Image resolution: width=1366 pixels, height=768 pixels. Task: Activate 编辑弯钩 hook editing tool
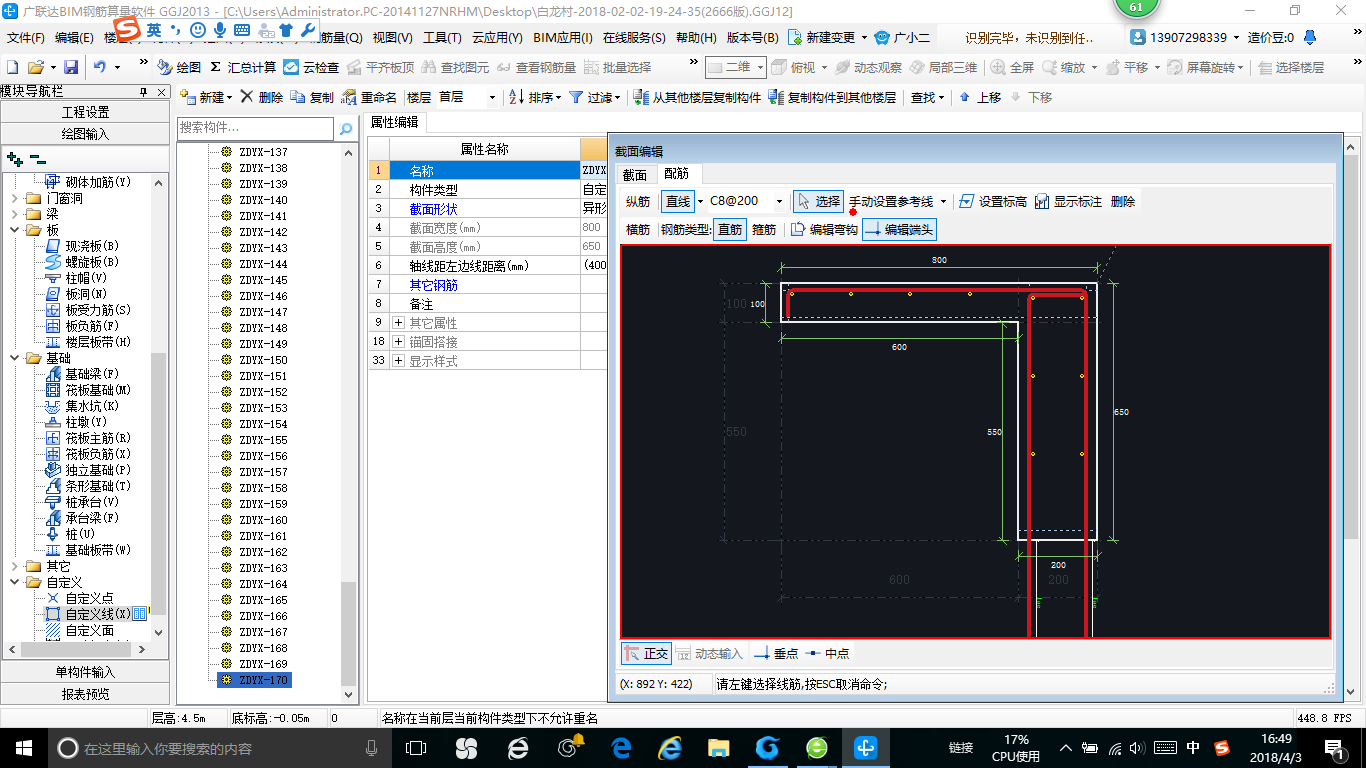tap(824, 229)
